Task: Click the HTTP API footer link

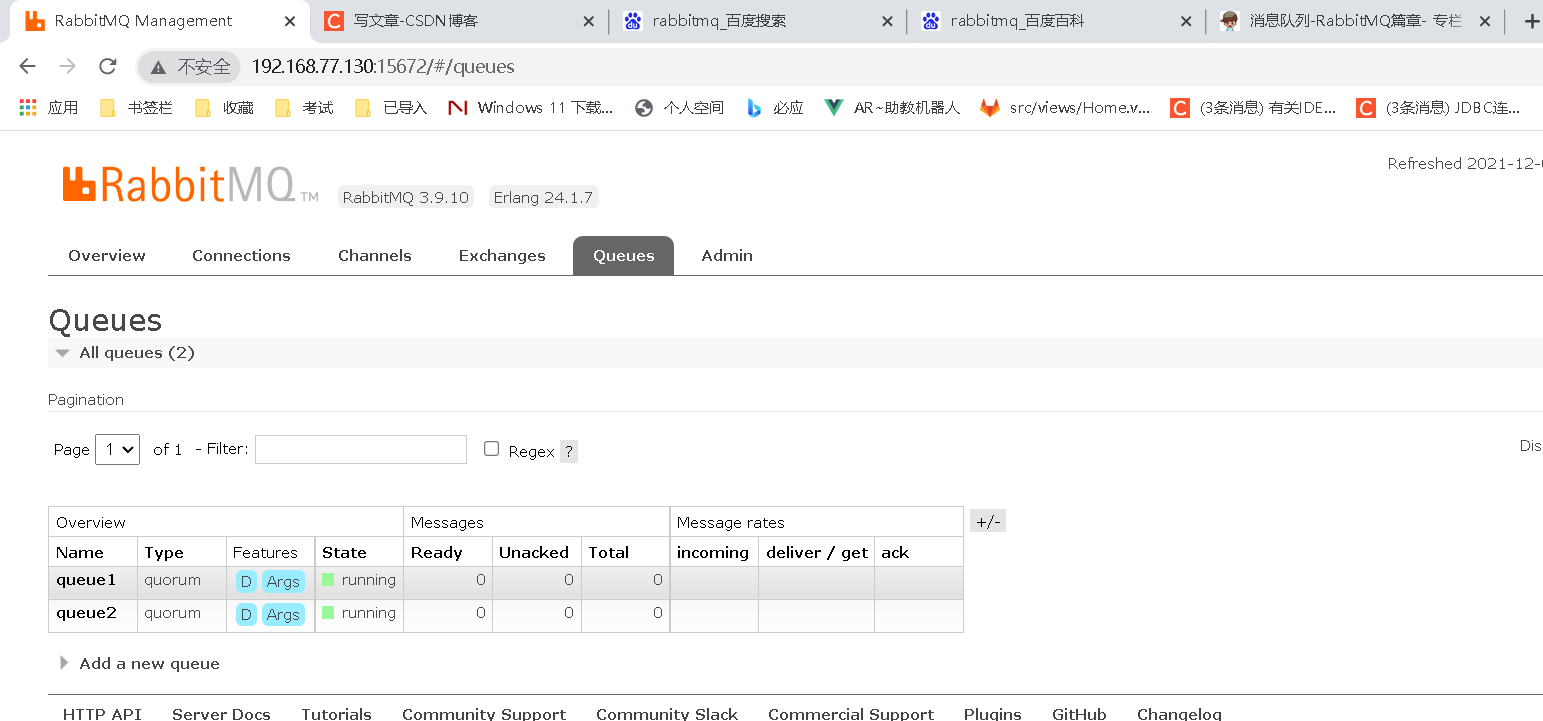Action: (101, 713)
